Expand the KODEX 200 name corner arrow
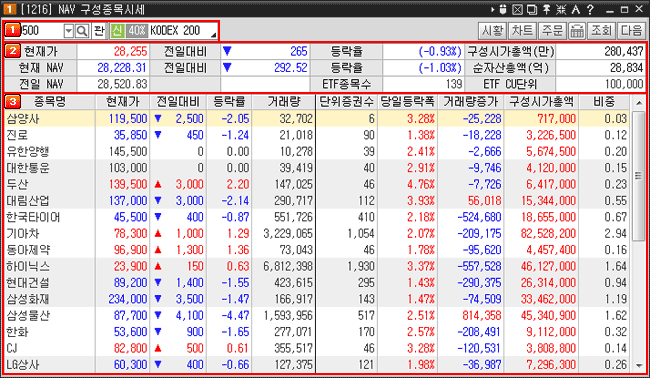The width and height of the screenshot is (650, 378). pyautogui.click(x=213, y=35)
